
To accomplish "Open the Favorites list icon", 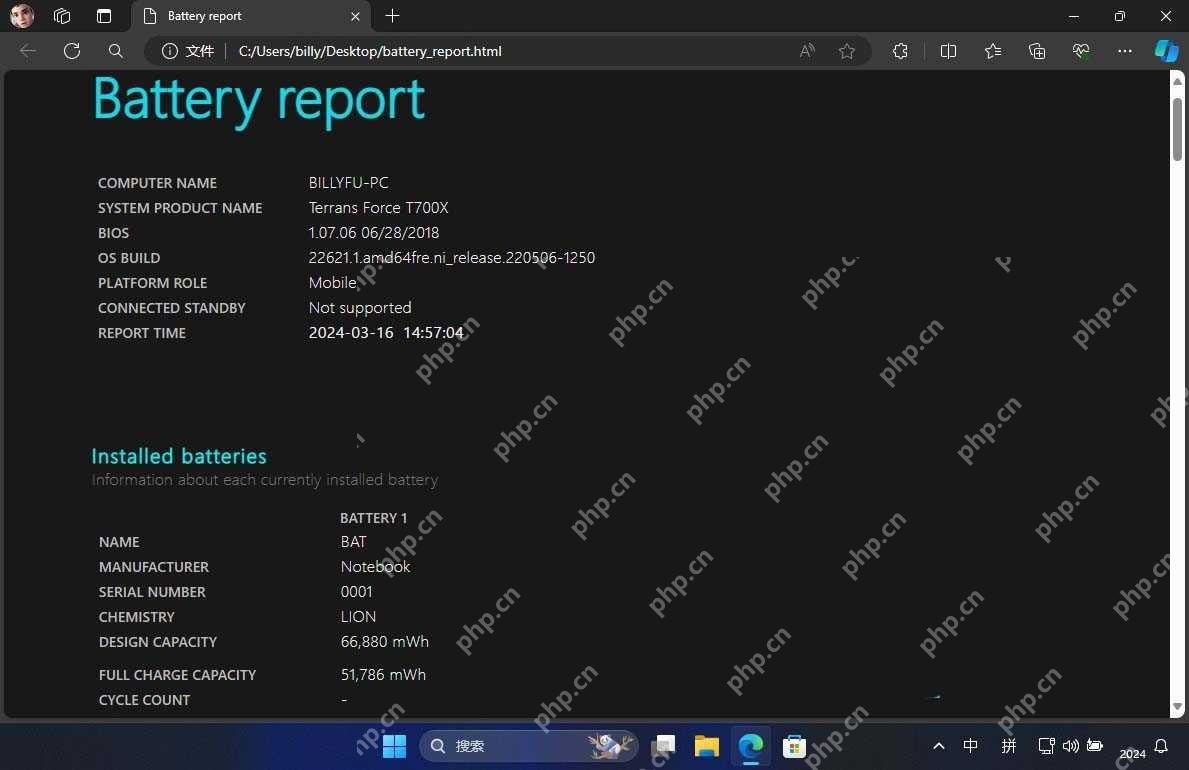I will (993, 51).
